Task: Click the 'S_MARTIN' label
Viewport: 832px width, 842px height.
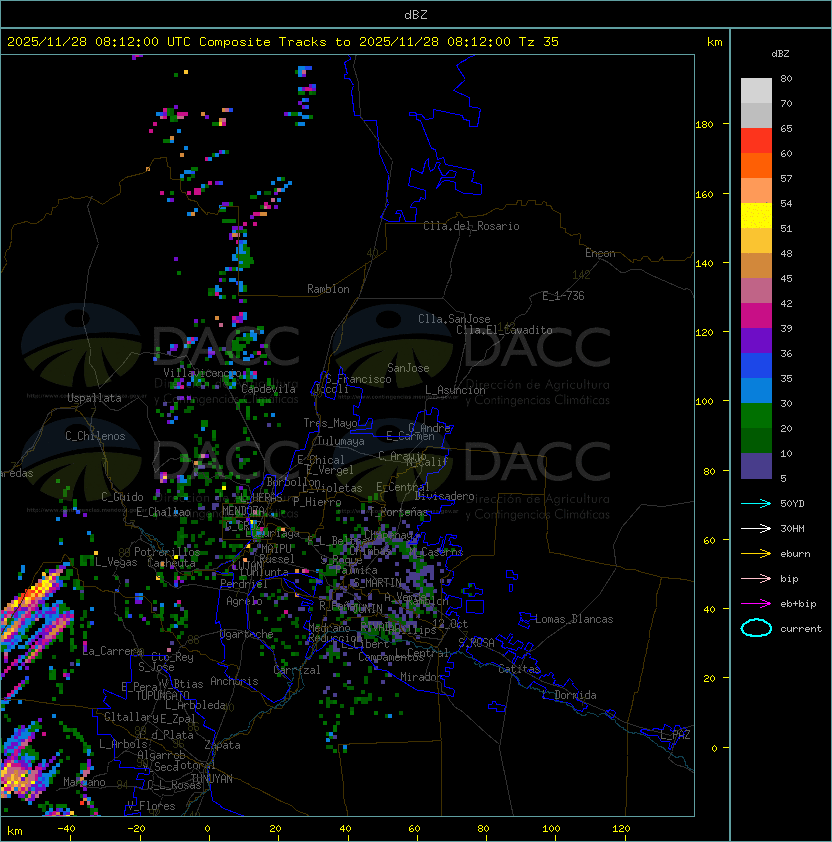Action: pos(377,583)
